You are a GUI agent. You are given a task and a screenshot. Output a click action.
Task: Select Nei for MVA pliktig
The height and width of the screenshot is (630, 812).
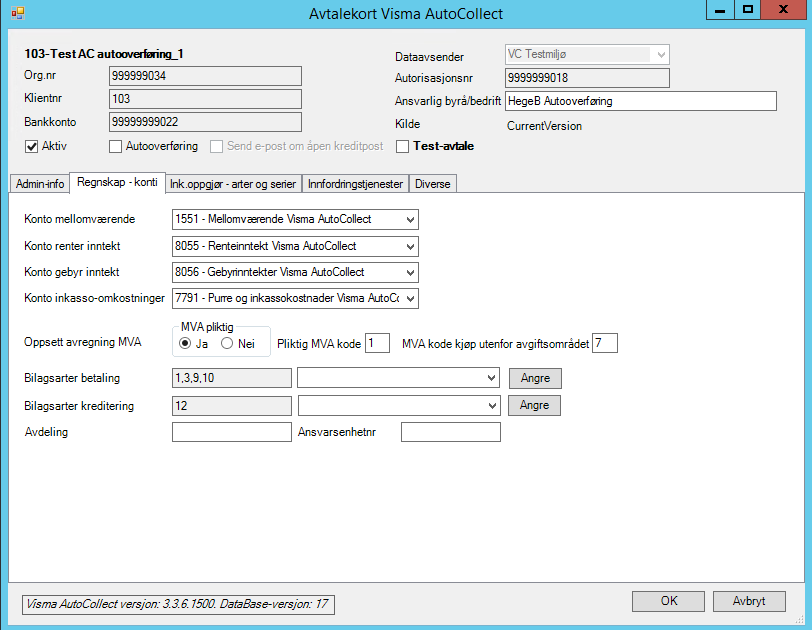pos(227,343)
